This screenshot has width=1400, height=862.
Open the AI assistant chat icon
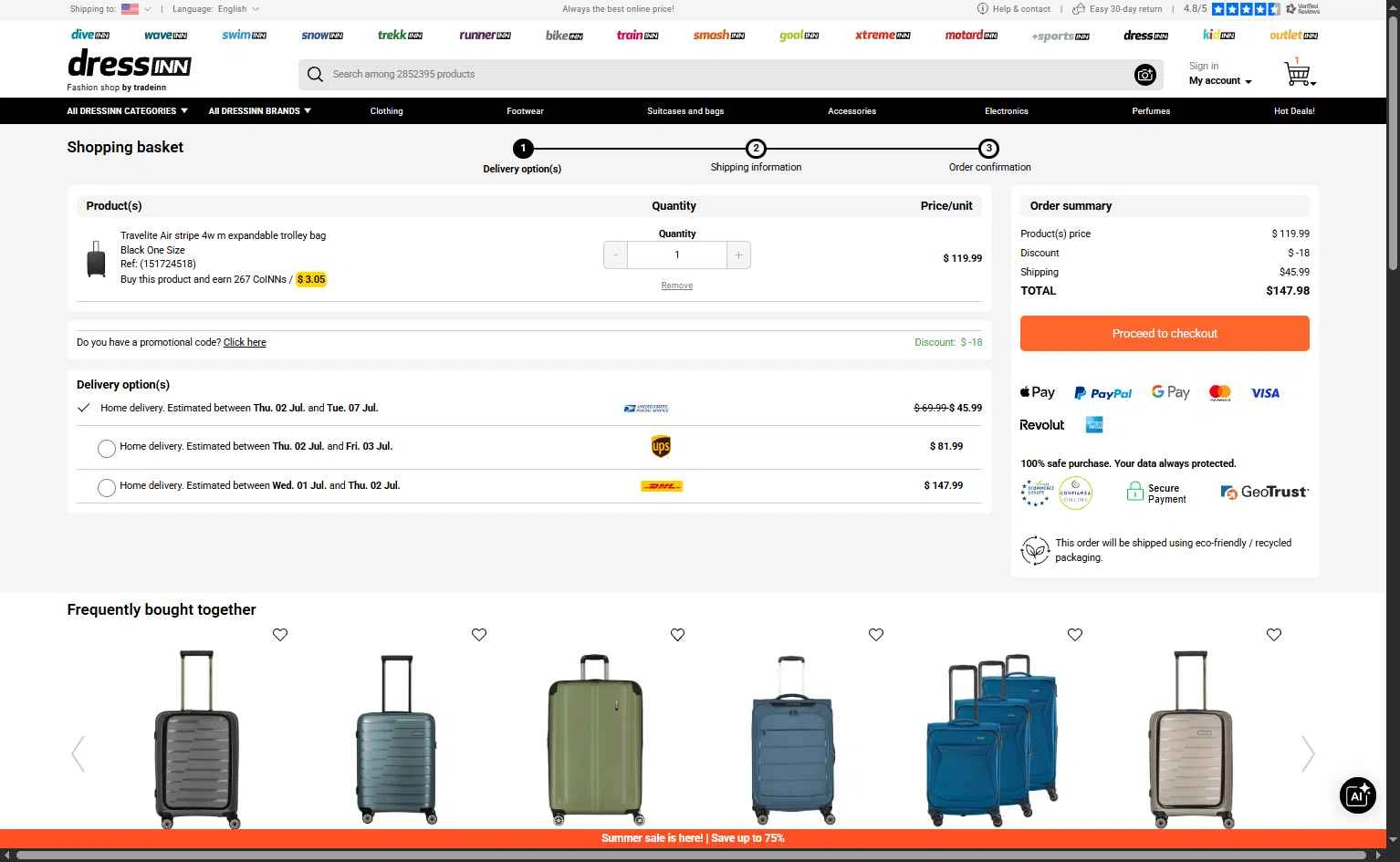[x=1357, y=794]
